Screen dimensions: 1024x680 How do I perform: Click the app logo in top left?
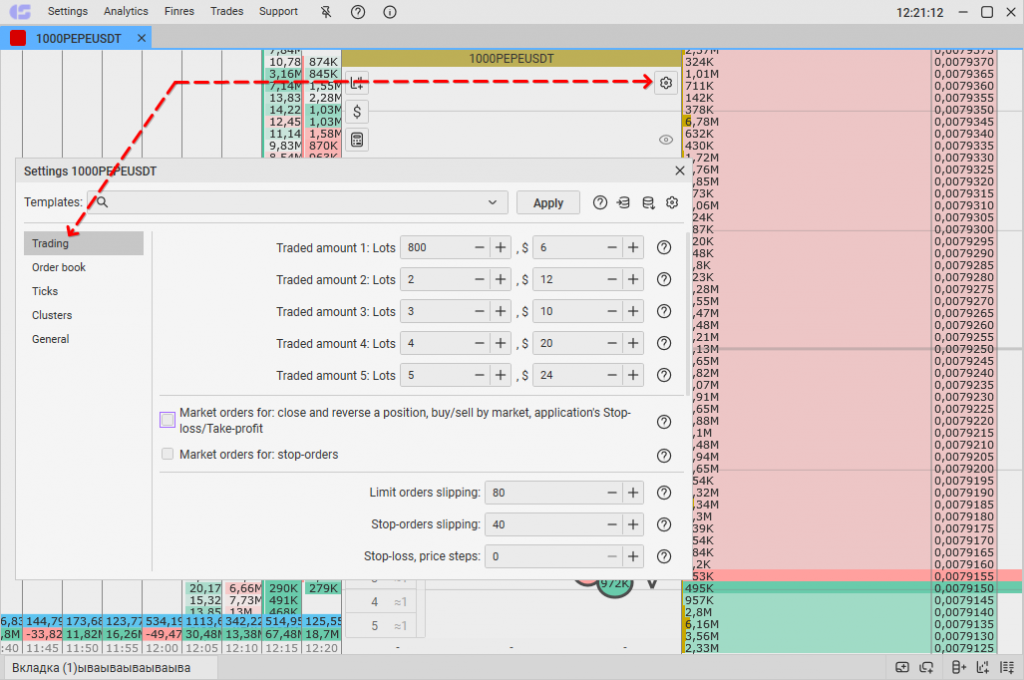point(20,12)
